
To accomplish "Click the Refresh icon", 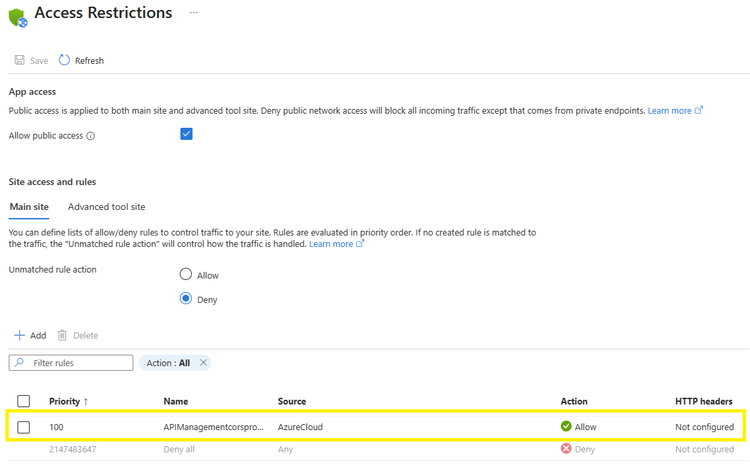I will 64,60.
